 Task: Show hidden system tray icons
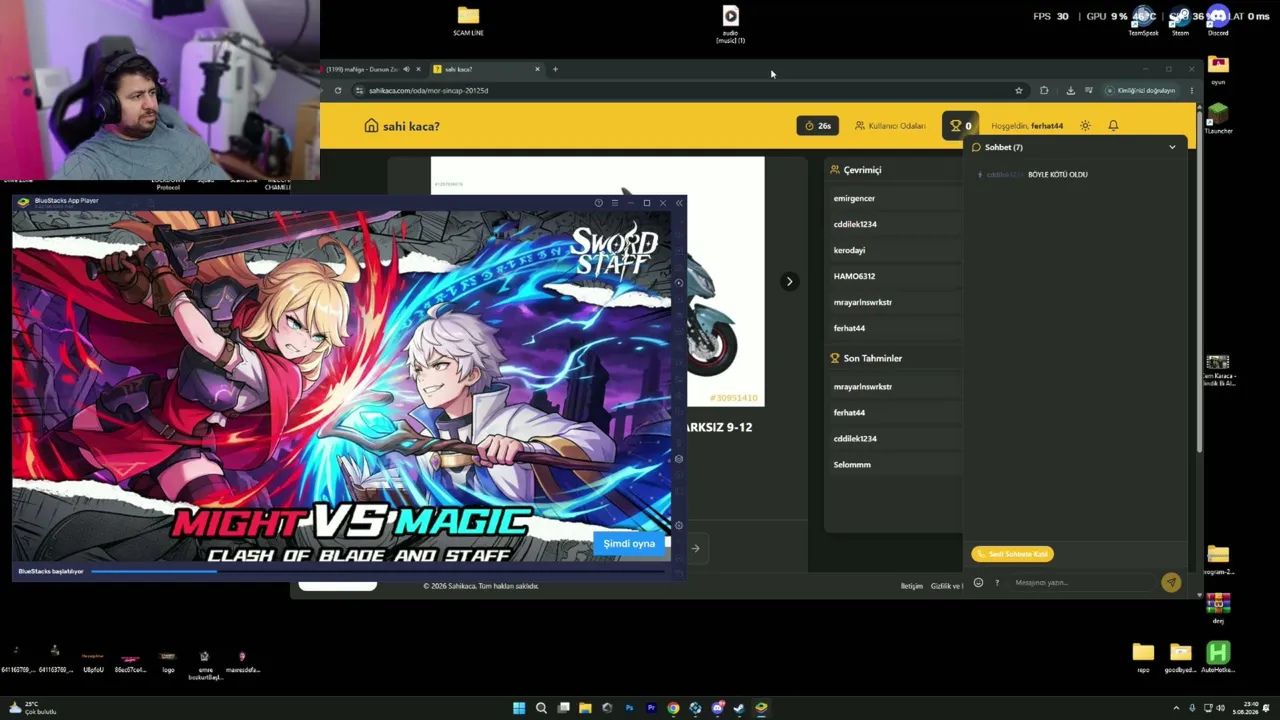(1176, 708)
